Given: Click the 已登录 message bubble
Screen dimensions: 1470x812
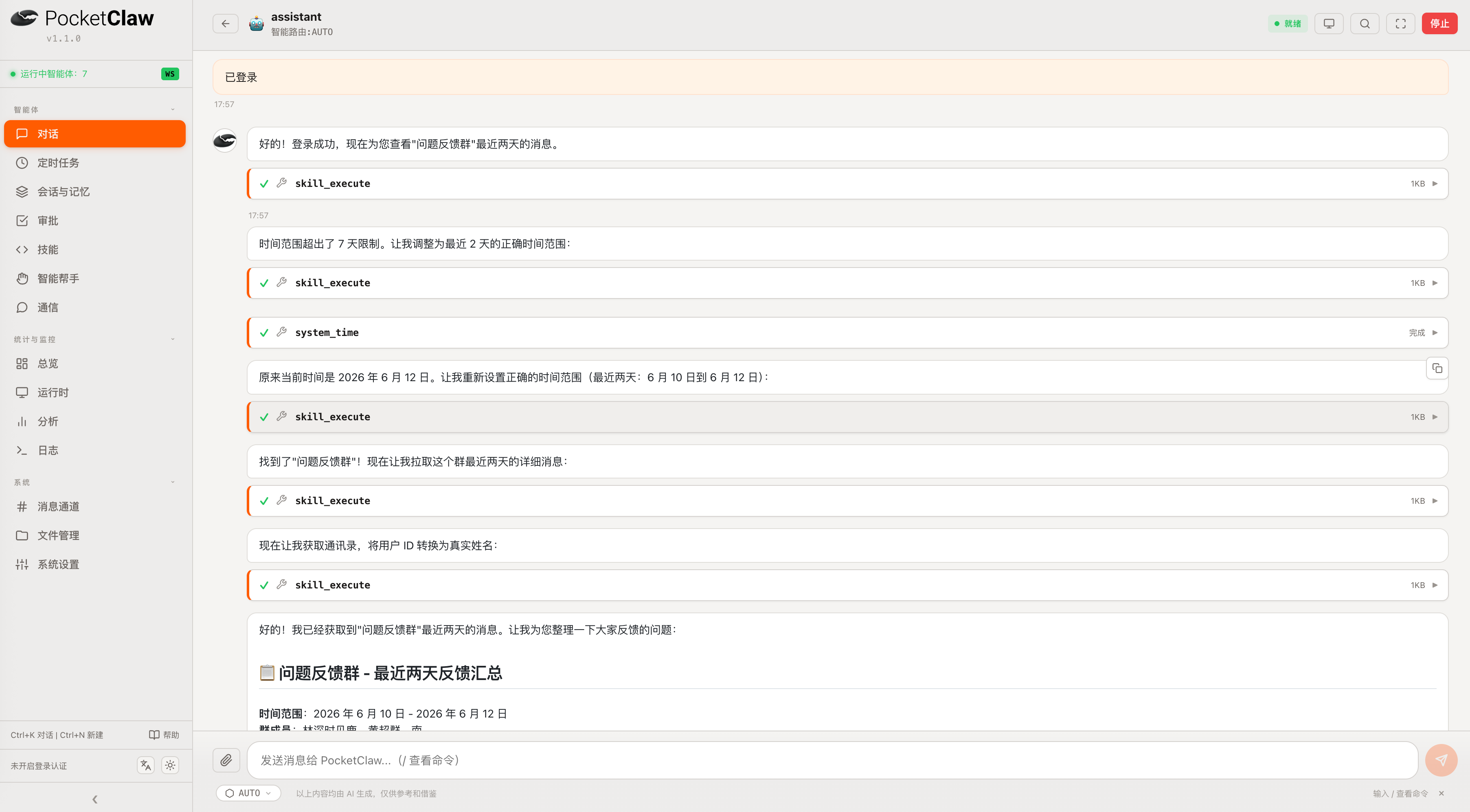Looking at the screenshot, I should click(x=830, y=77).
